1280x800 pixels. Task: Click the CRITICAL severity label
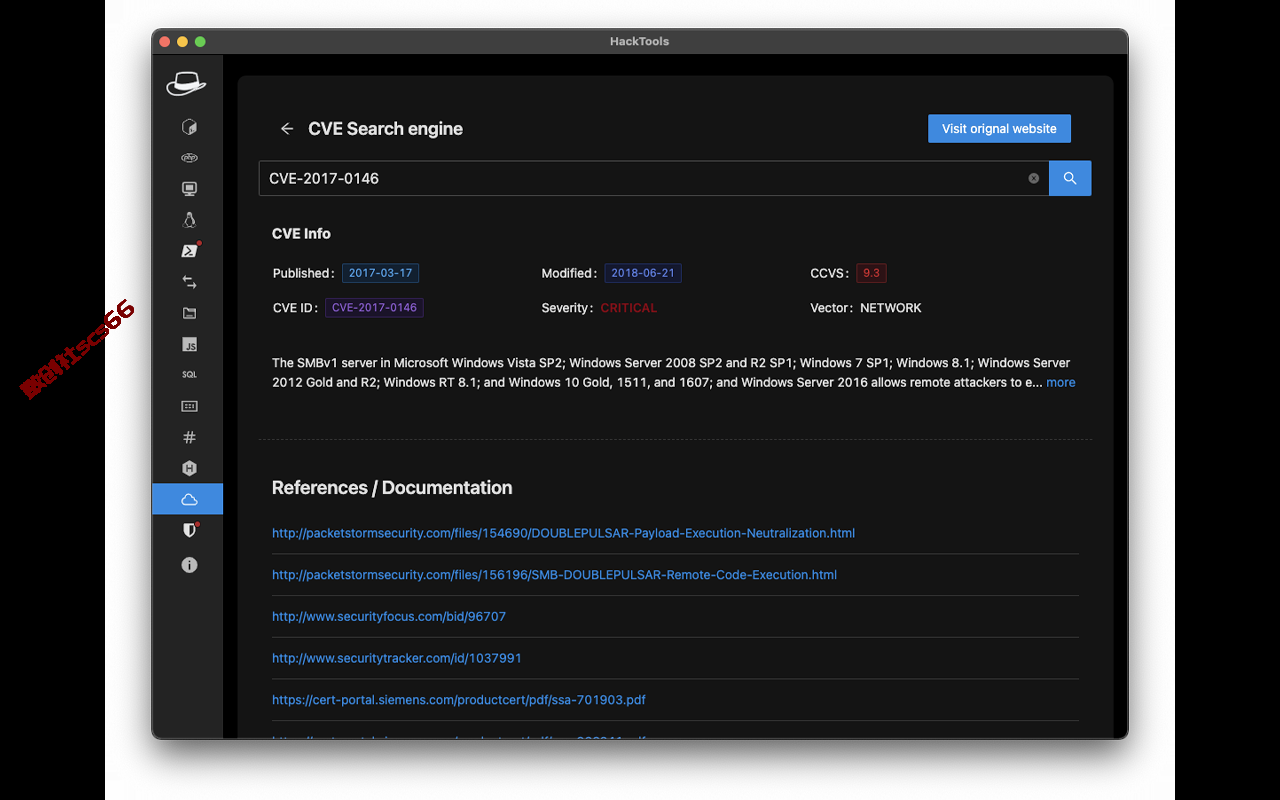coord(629,308)
